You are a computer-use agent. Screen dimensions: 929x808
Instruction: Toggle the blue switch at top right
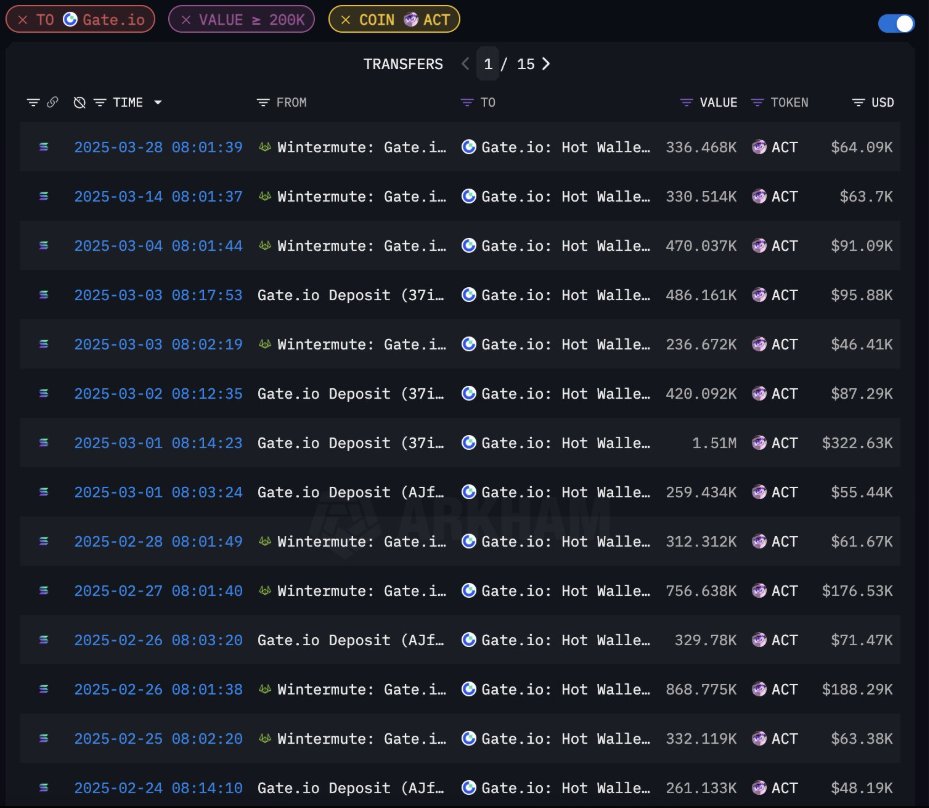click(896, 23)
